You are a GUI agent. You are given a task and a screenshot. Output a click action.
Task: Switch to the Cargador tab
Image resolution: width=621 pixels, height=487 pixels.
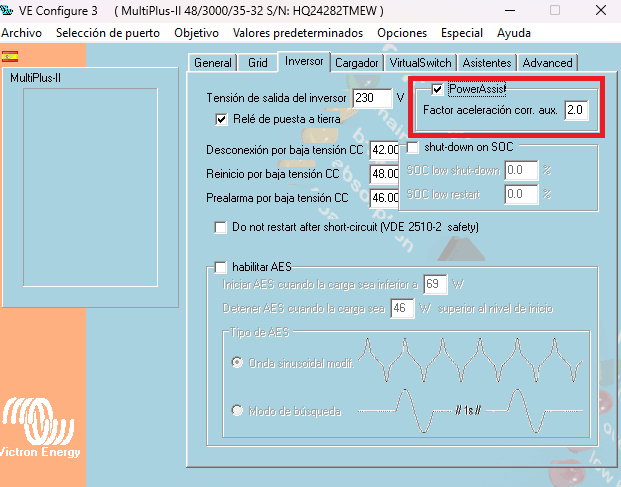[x=356, y=63]
